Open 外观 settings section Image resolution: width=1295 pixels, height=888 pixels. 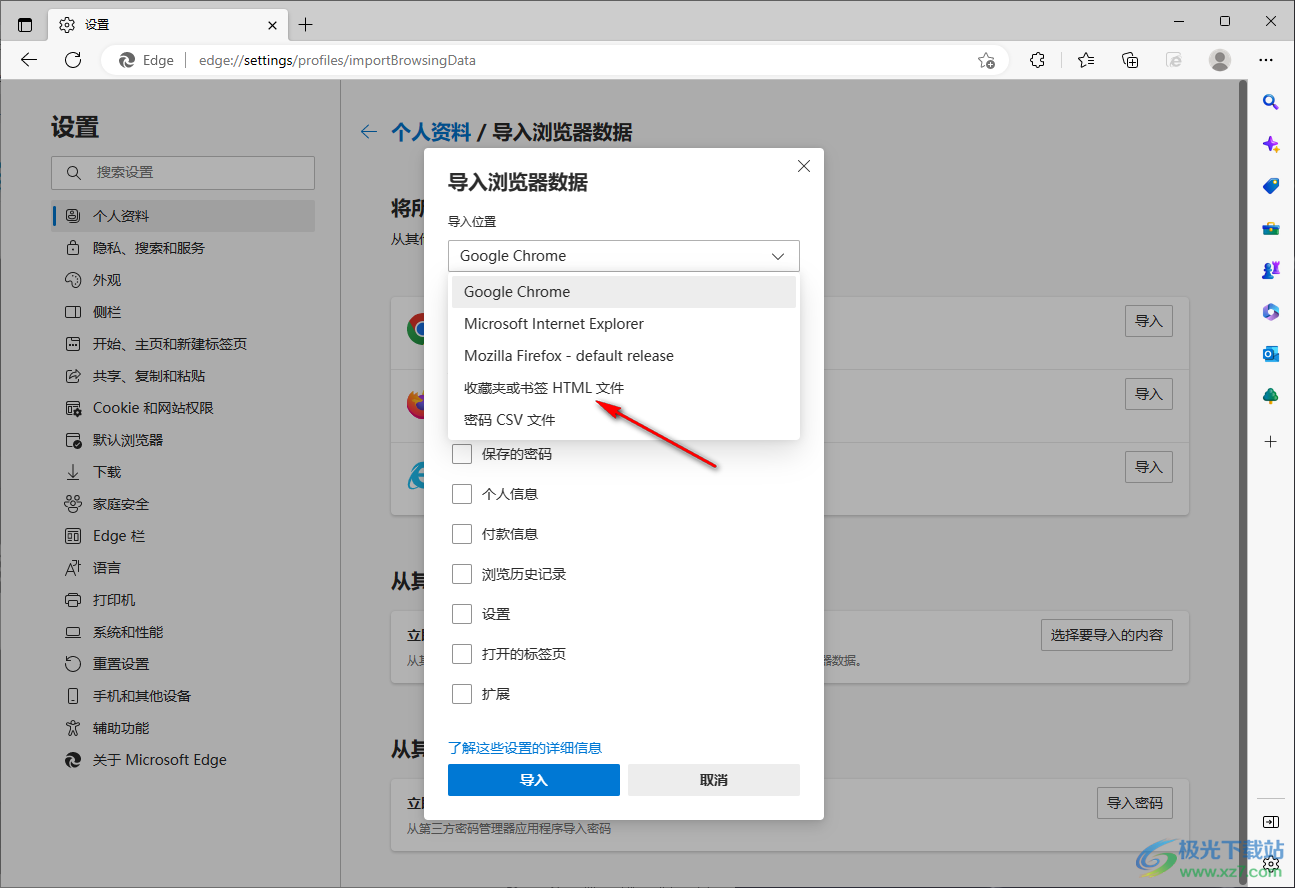coord(183,280)
